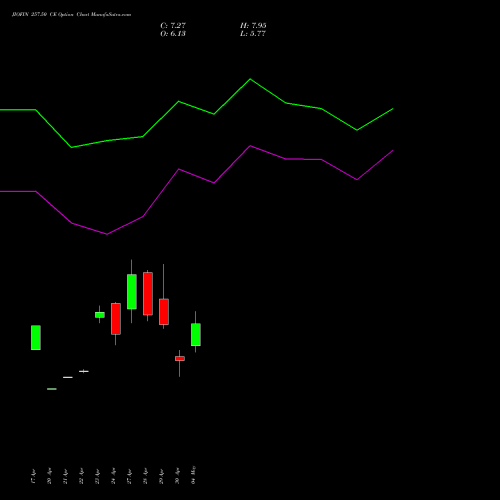Image resolution: width=500 pixels, height=500 pixels.
Task: Click the flat candle mark above 21 Apr
Action: click(x=68, y=377)
